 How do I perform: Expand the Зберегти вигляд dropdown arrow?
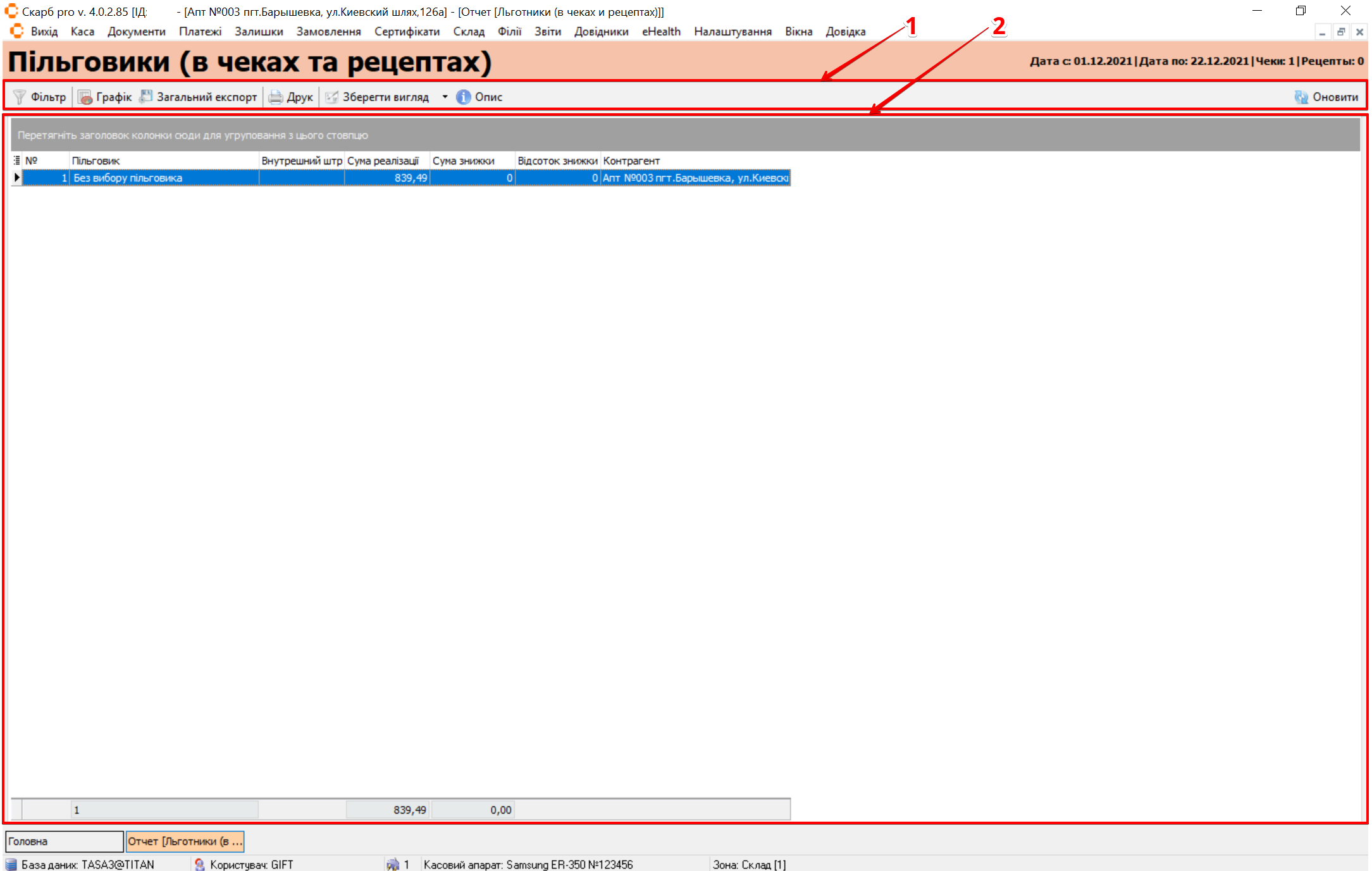point(445,97)
